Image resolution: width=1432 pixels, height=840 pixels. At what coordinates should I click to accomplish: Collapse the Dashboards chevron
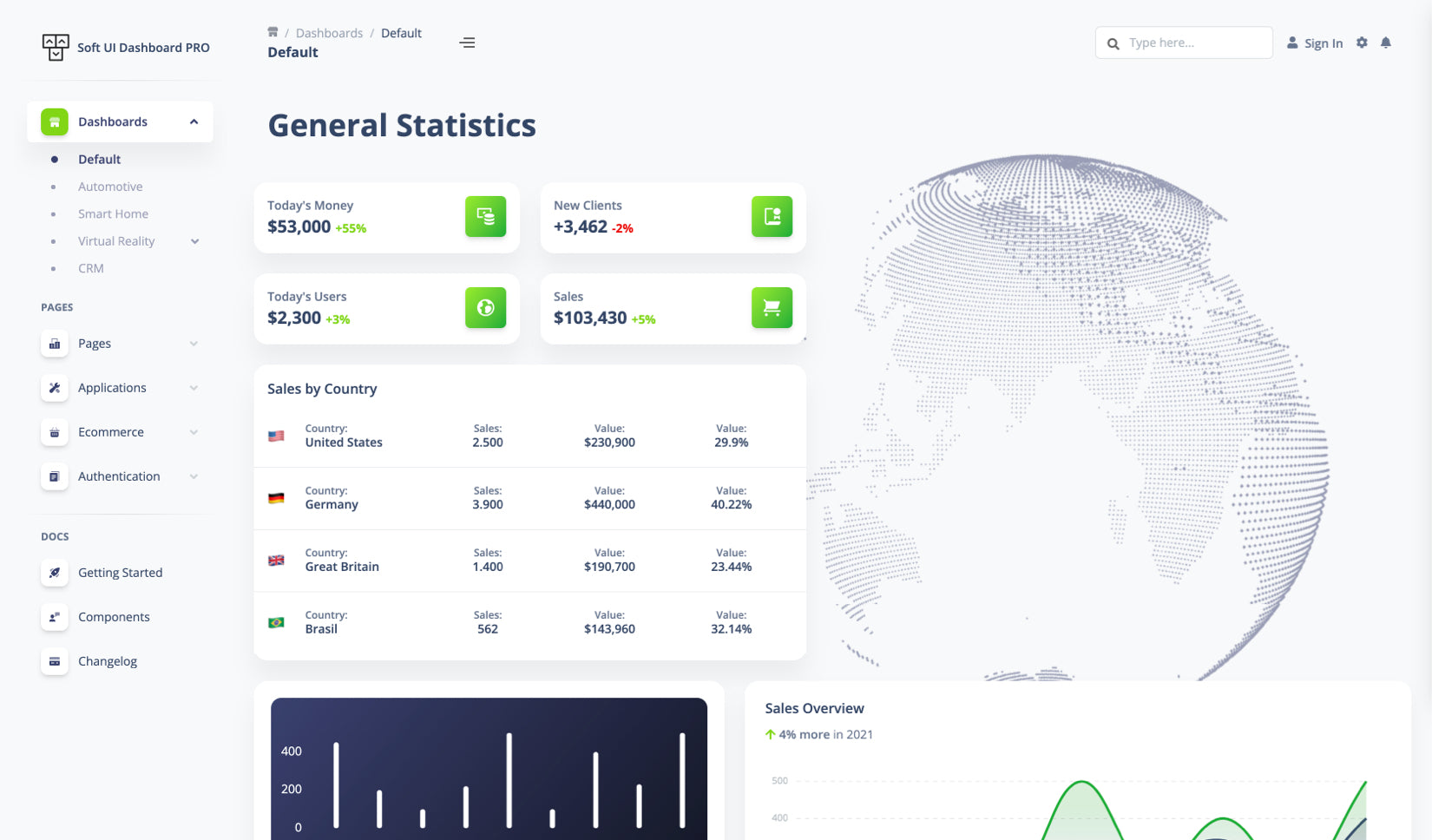pyautogui.click(x=194, y=121)
